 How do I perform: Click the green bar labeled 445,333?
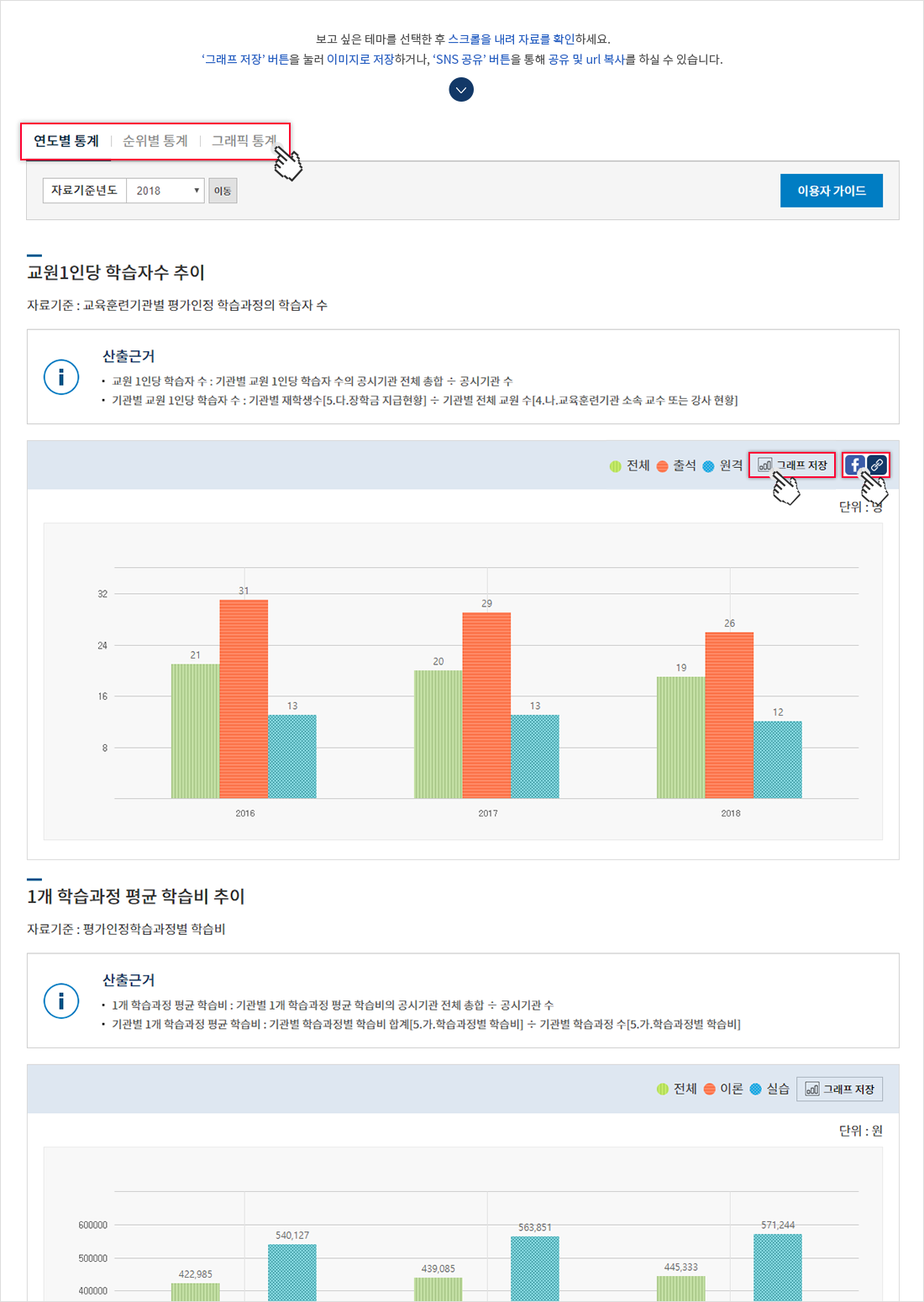[680, 1289]
